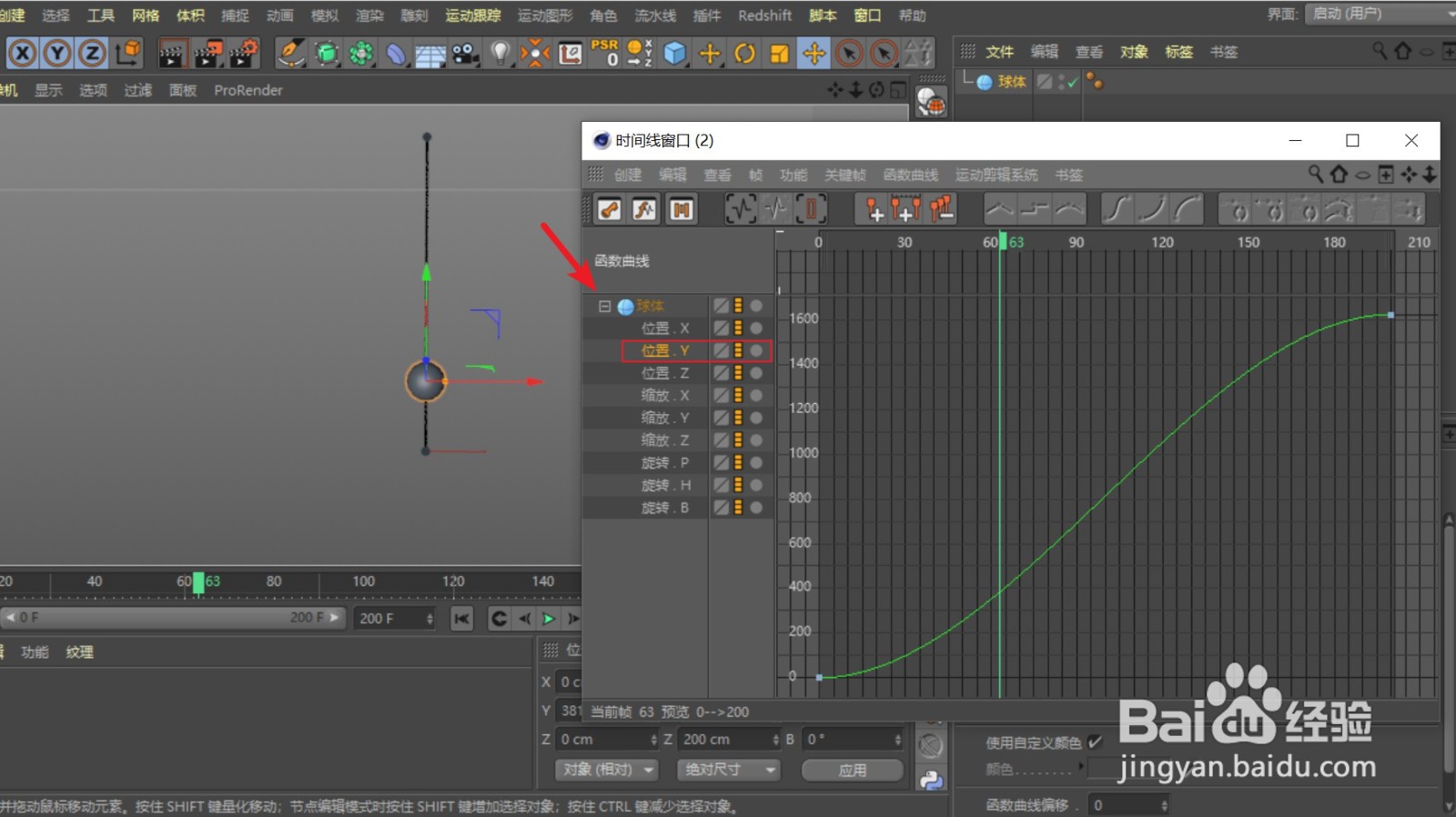Open ProRender viewport menu

point(248,90)
